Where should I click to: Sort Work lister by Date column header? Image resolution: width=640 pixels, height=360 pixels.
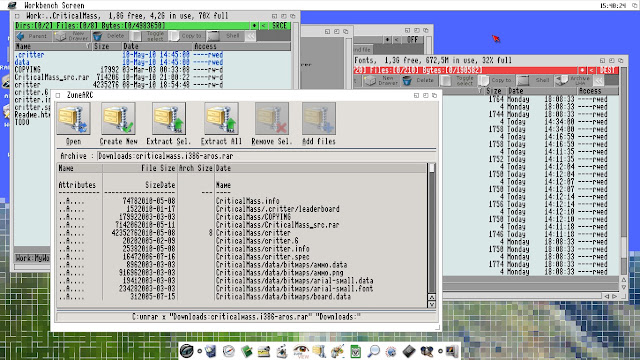point(157,47)
